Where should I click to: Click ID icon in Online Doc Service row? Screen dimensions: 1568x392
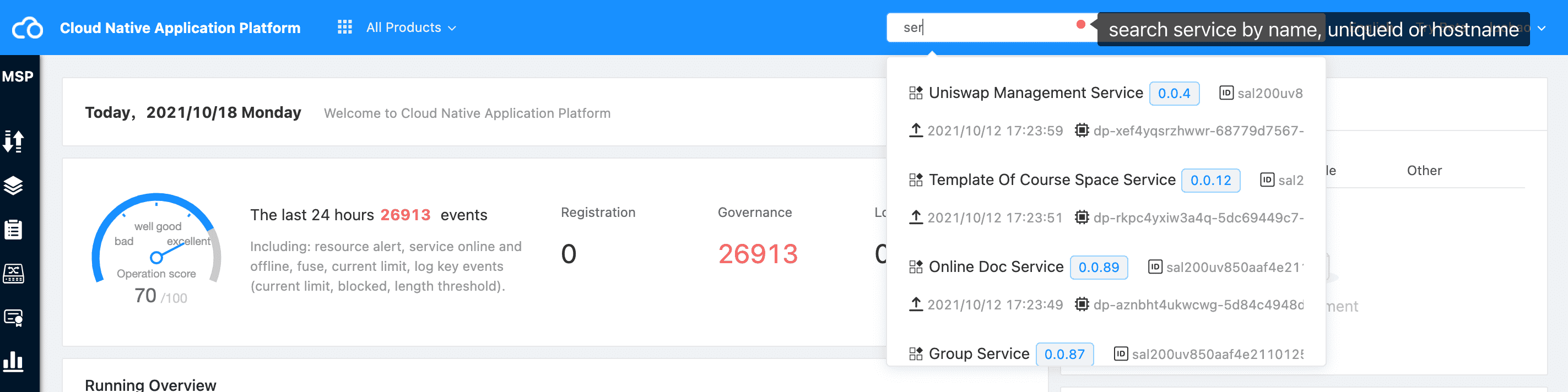point(1155,266)
